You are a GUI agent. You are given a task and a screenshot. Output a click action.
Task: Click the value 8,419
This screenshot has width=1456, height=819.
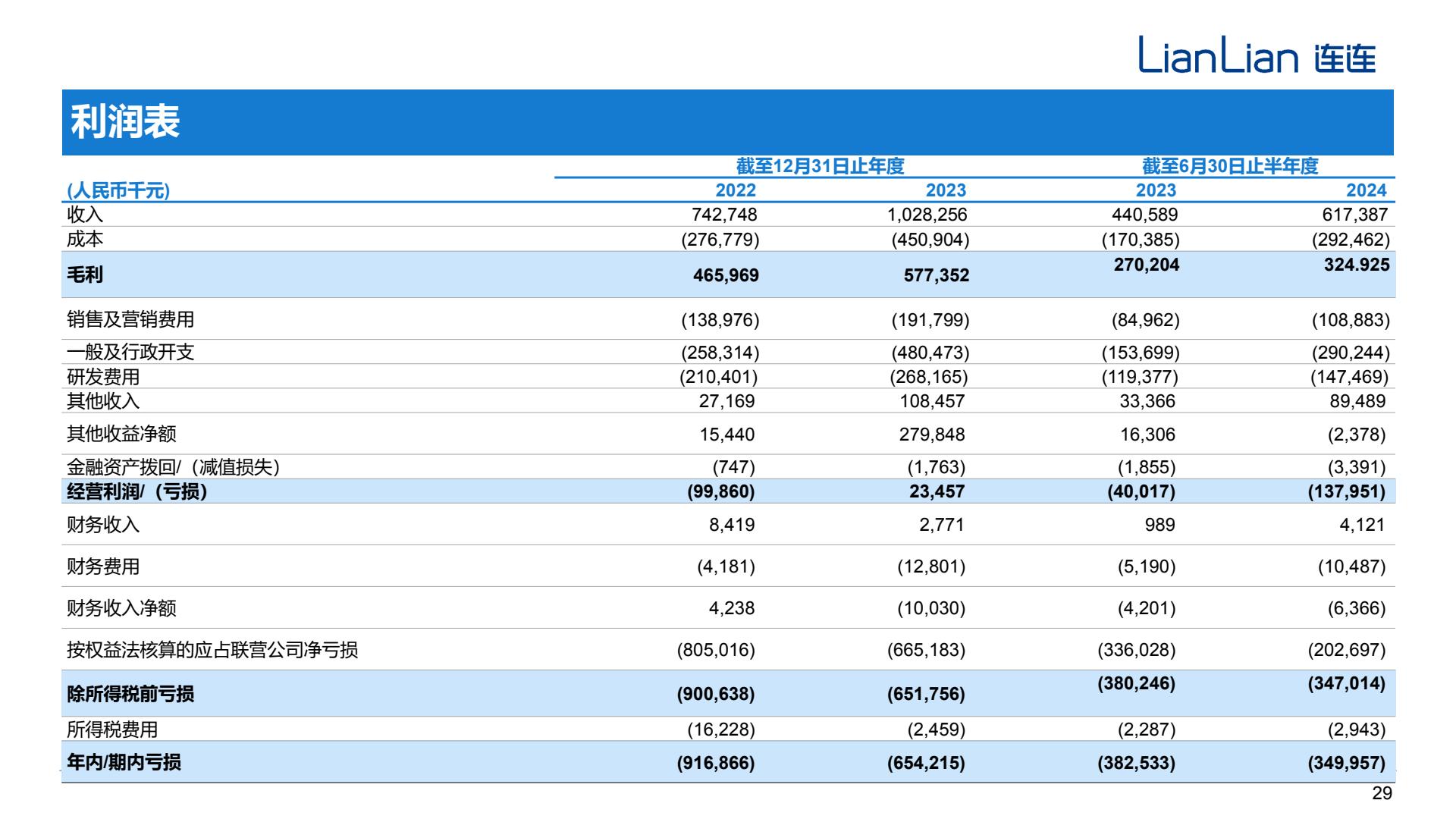click(732, 525)
